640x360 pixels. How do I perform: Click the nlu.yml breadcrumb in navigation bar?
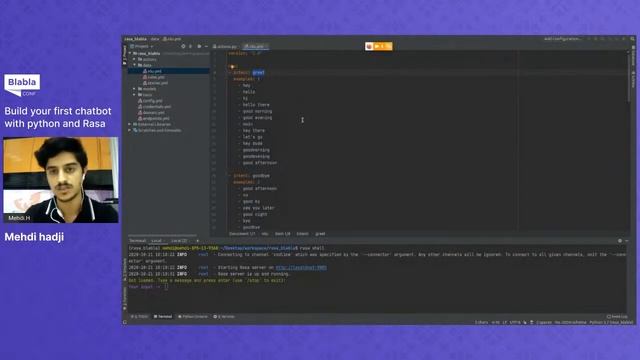coord(172,39)
